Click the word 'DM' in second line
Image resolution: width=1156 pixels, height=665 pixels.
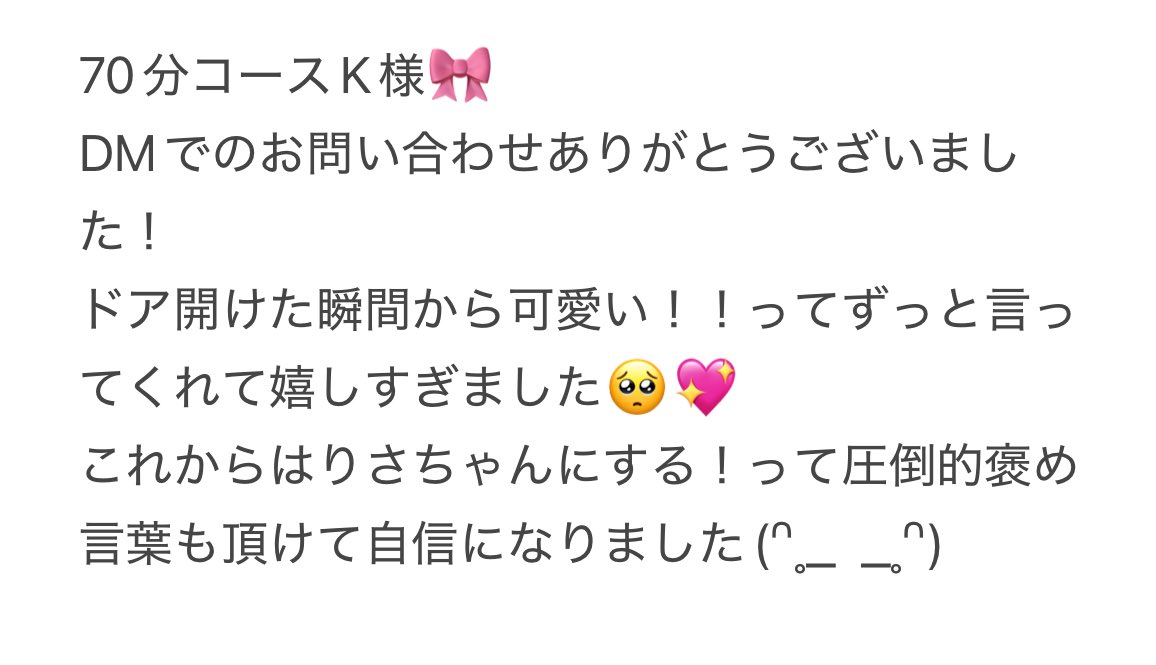pyautogui.click(x=118, y=154)
